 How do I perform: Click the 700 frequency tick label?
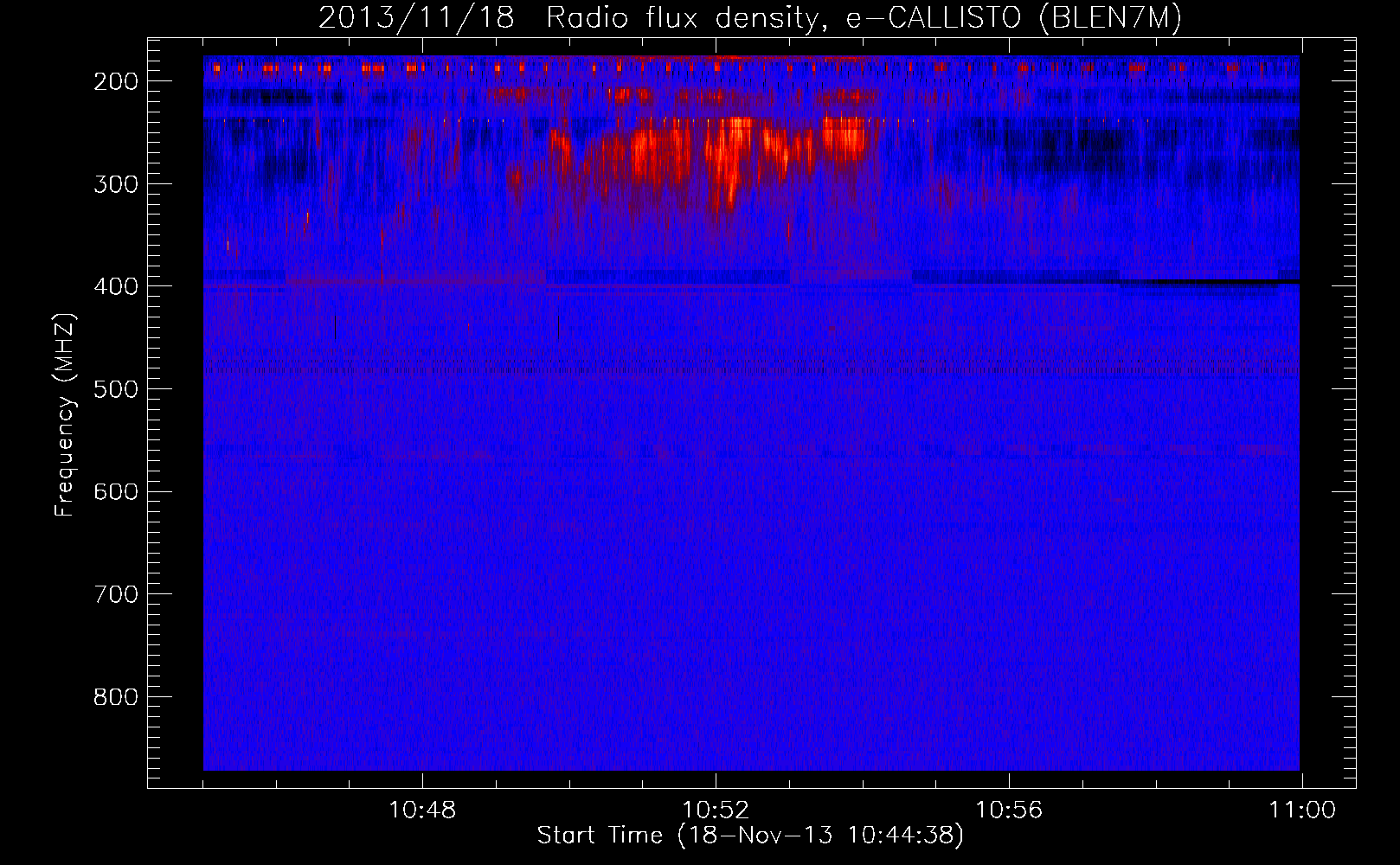[x=116, y=594]
